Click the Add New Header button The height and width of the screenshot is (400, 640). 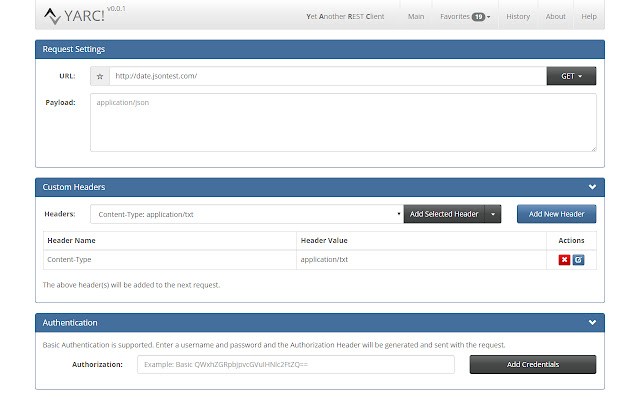click(x=556, y=214)
